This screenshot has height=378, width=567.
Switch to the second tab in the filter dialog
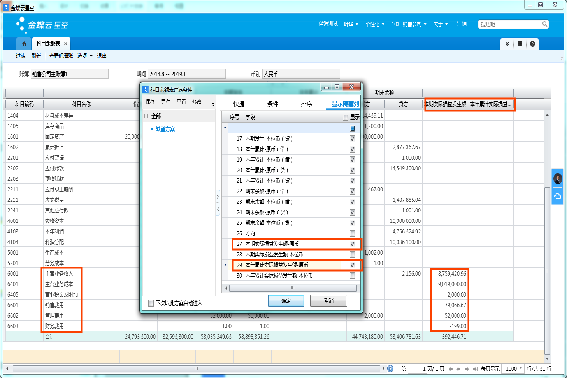(x=272, y=104)
